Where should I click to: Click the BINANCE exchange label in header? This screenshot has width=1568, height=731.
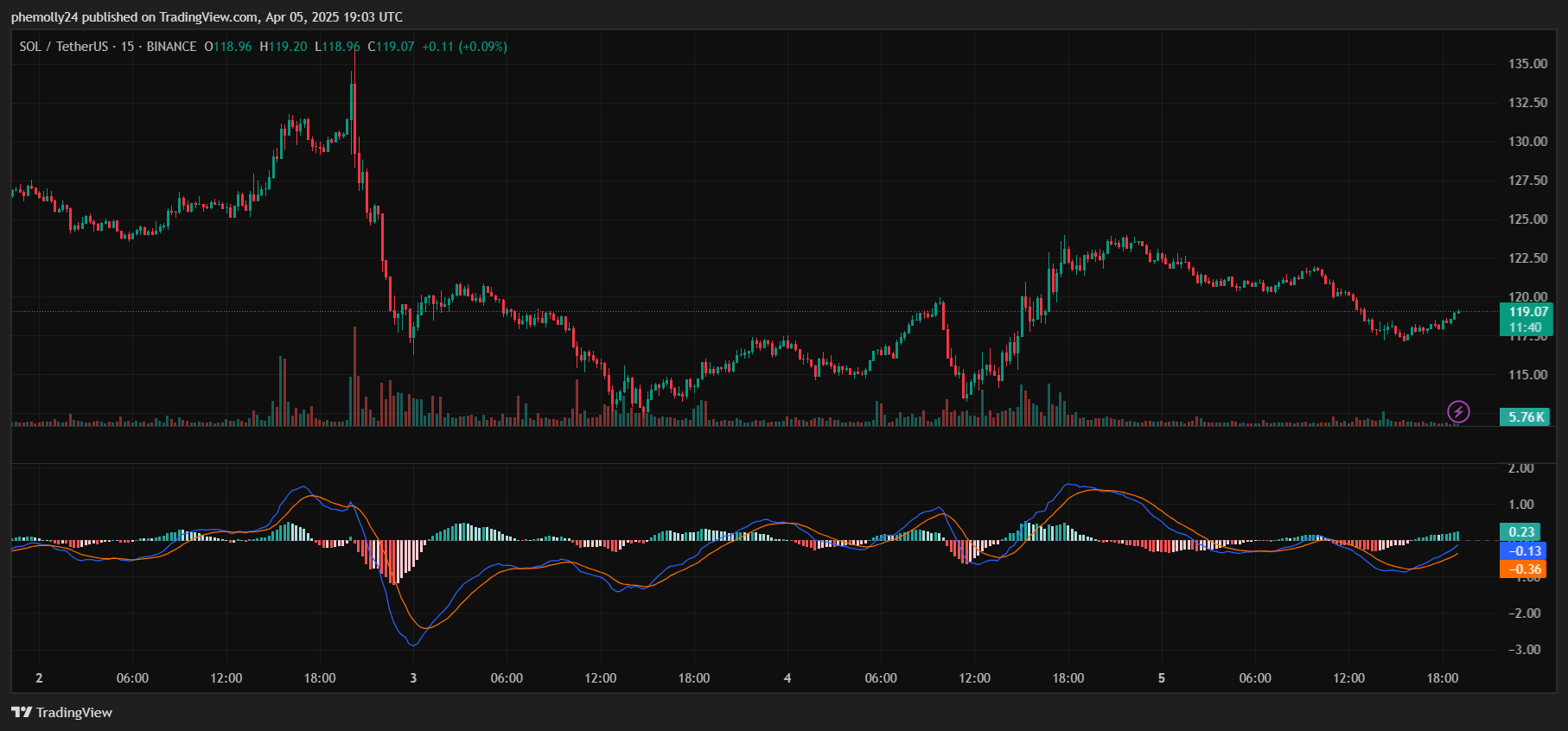(171, 47)
